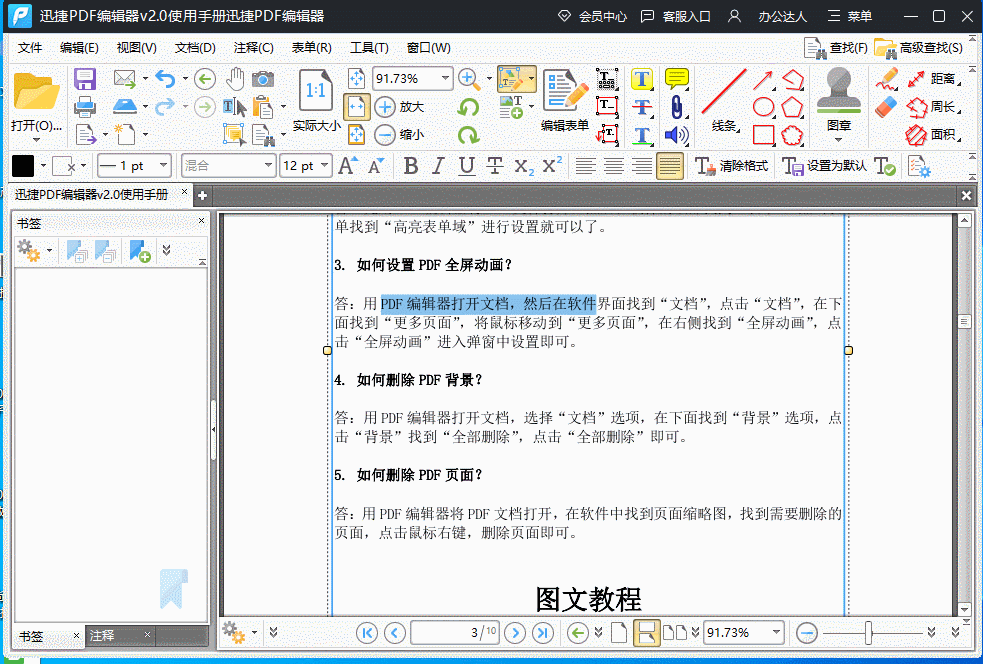Toggle superscript formatting
Screen dimensions: 983x664
pyautogui.click(x=552, y=166)
